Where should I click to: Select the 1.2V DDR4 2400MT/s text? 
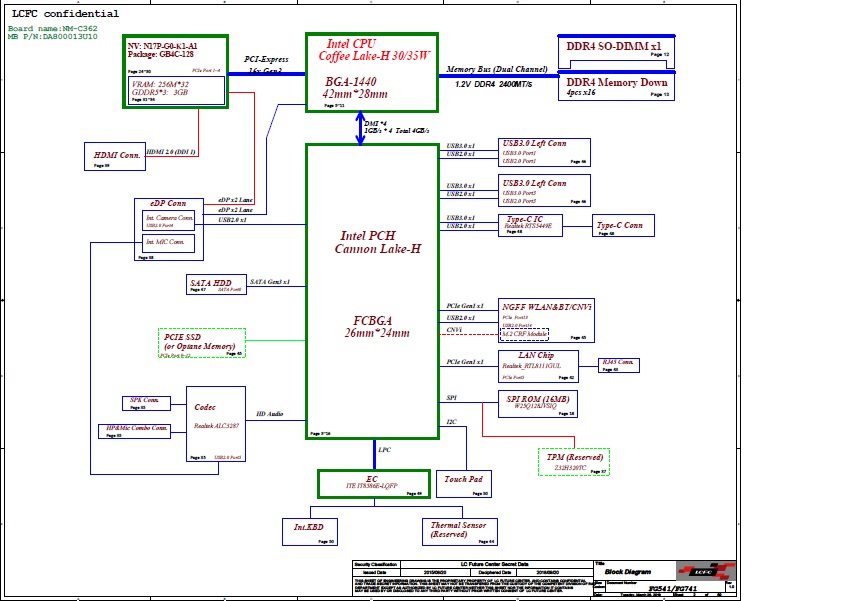(493, 84)
